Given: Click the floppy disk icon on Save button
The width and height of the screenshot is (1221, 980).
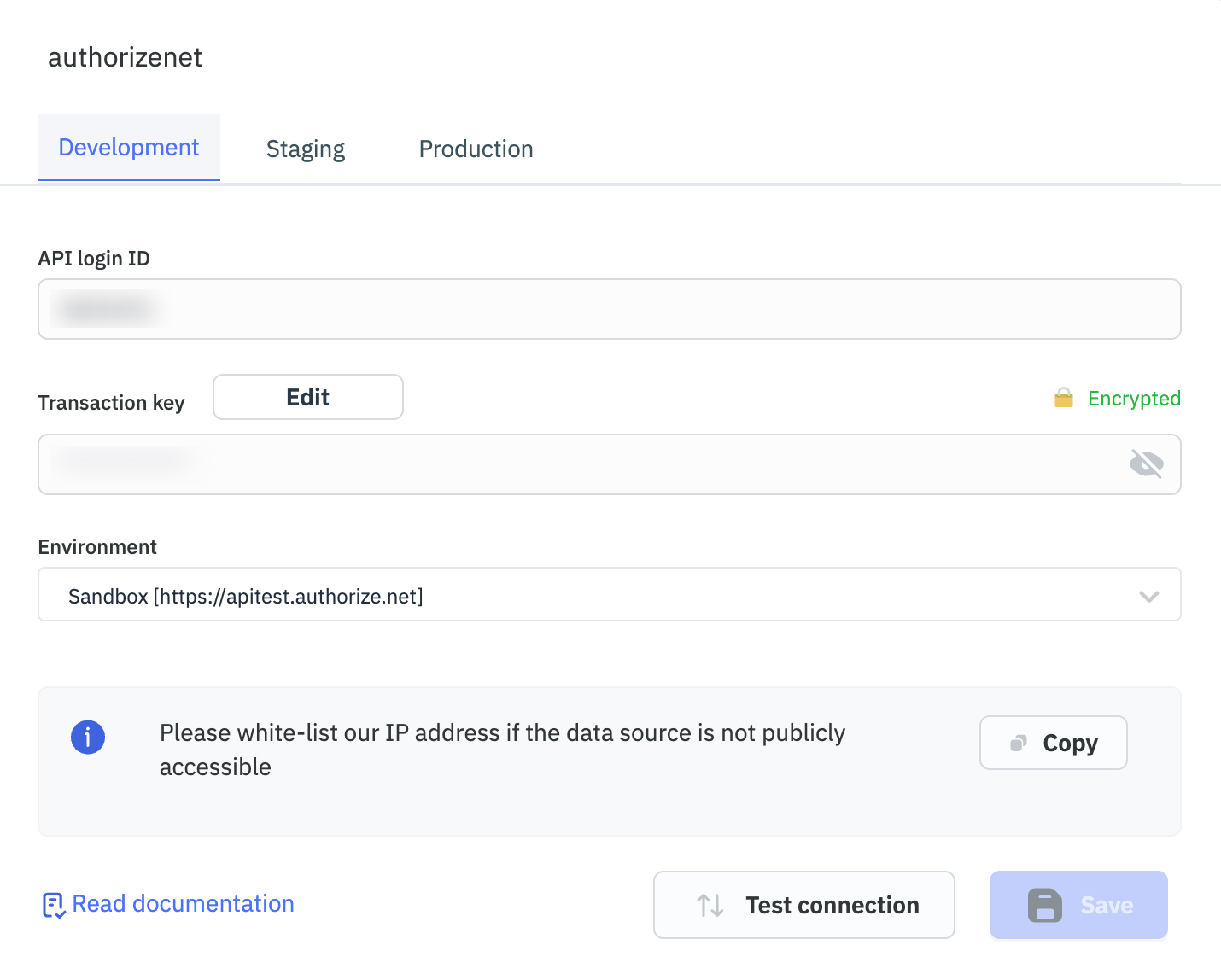Looking at the screenshot, I should click(x=1043, y=905).
